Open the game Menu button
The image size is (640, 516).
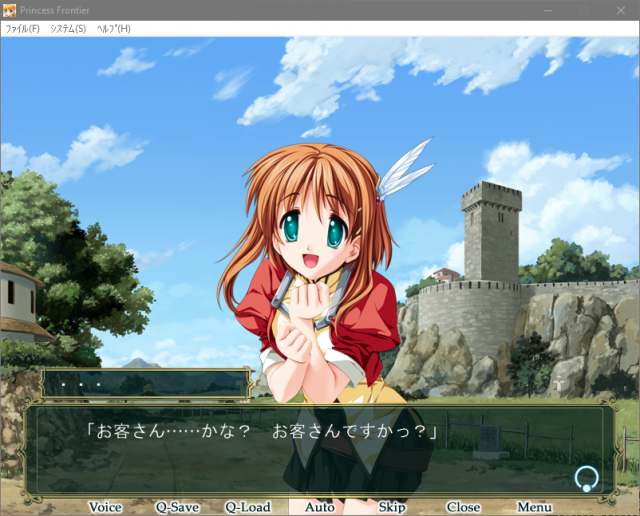(535, 507)
